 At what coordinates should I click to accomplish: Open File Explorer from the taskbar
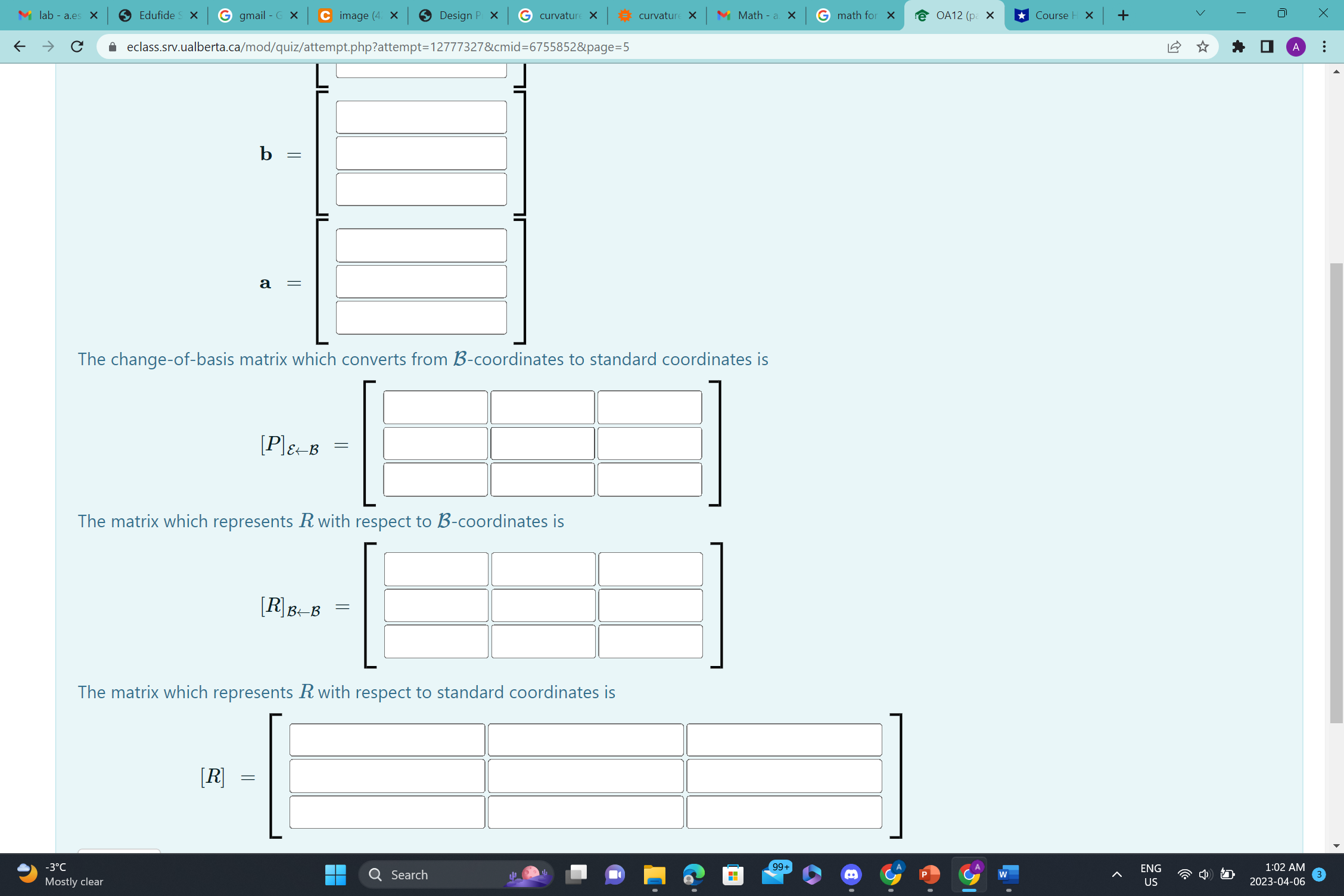[654, 875]
